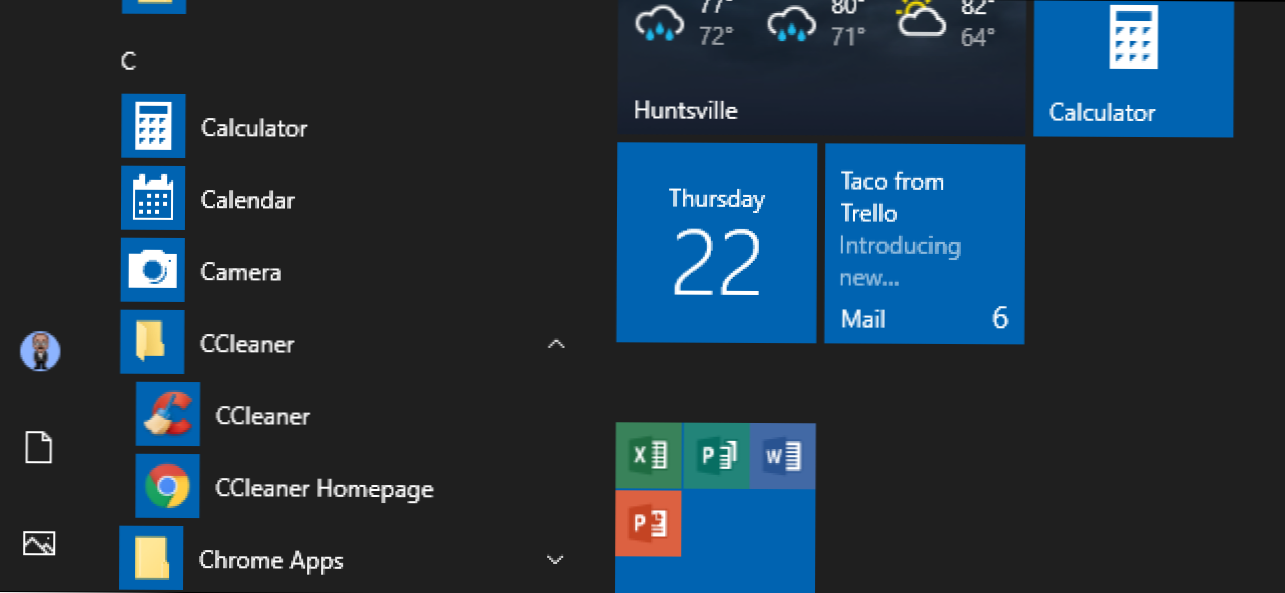1285x593 pixels.
Task: Launch Calendar from the app list
Action: pos(247,200)
